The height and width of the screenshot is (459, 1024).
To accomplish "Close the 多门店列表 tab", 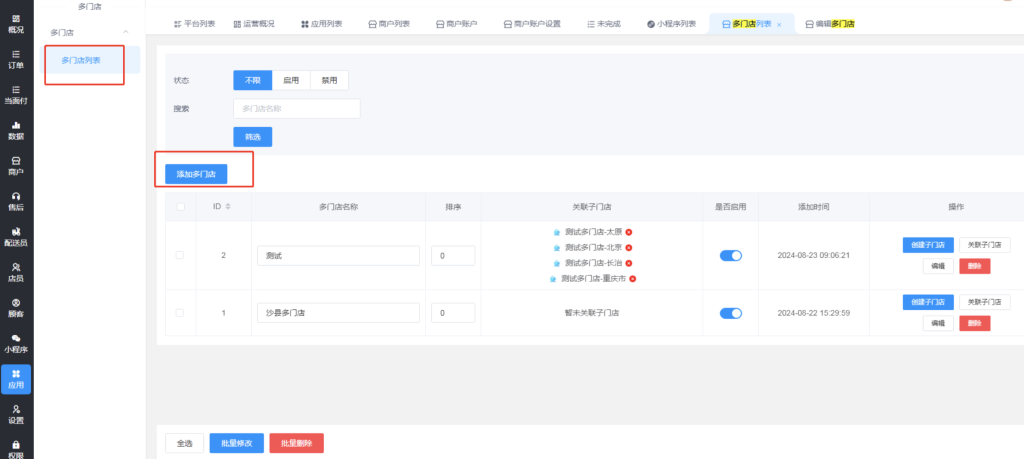I will (x=779, y=23).
